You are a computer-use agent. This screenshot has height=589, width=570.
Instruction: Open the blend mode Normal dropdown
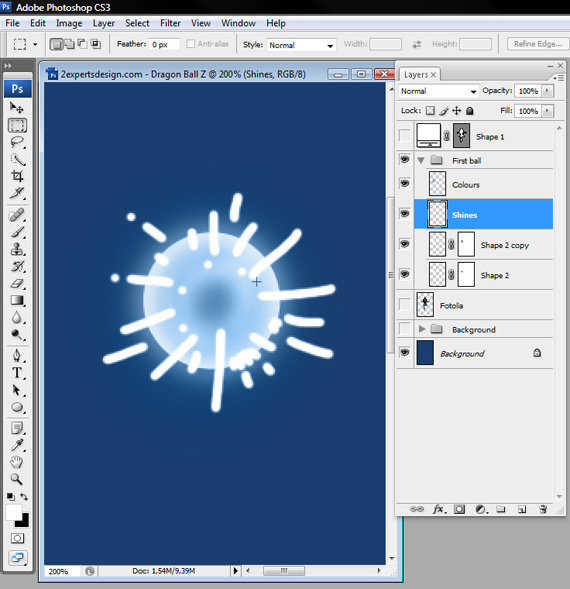coord(438,91)
